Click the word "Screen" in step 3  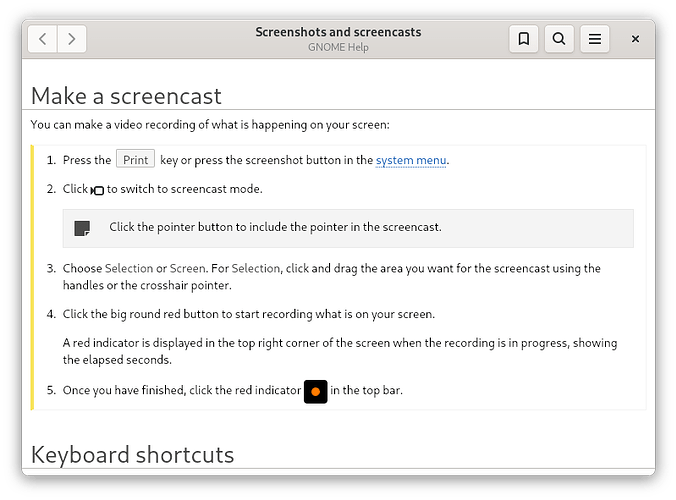coord(188,268)
